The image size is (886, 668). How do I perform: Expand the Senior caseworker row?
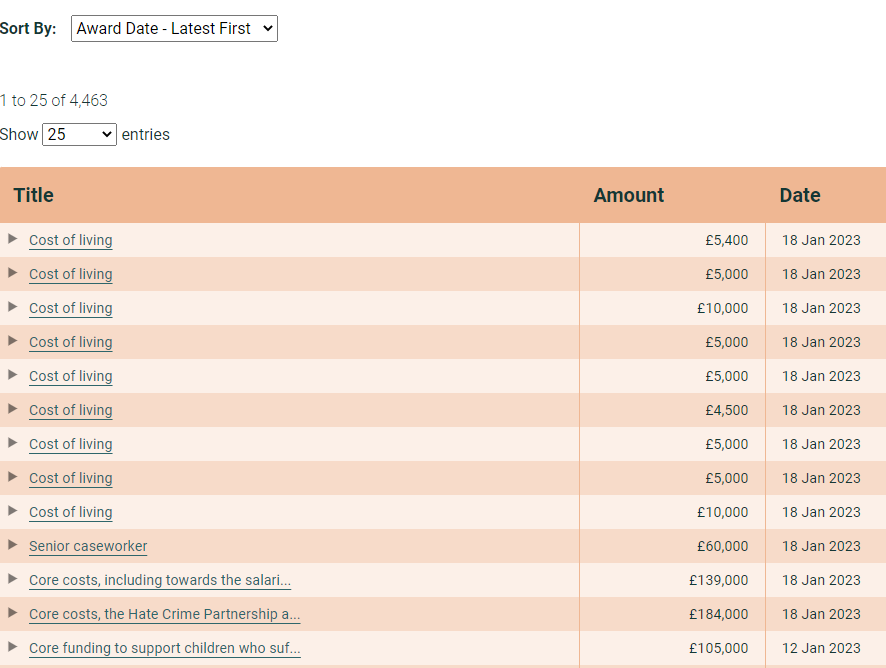pos(12,546)
